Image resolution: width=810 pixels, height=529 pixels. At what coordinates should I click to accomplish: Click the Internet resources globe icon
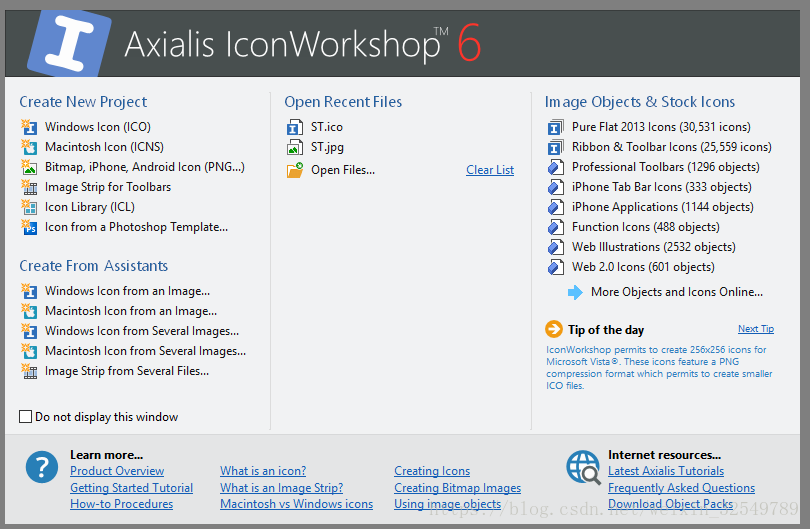(583, 468)
